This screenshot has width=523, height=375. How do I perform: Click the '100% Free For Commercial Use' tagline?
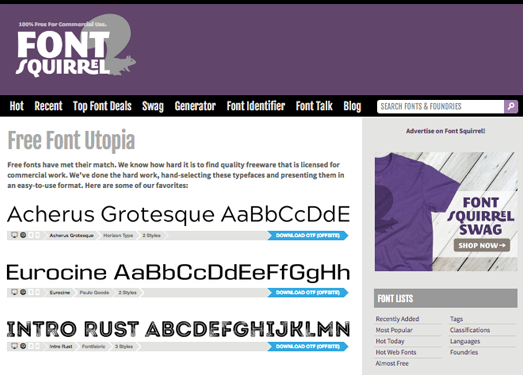point(62,24)
